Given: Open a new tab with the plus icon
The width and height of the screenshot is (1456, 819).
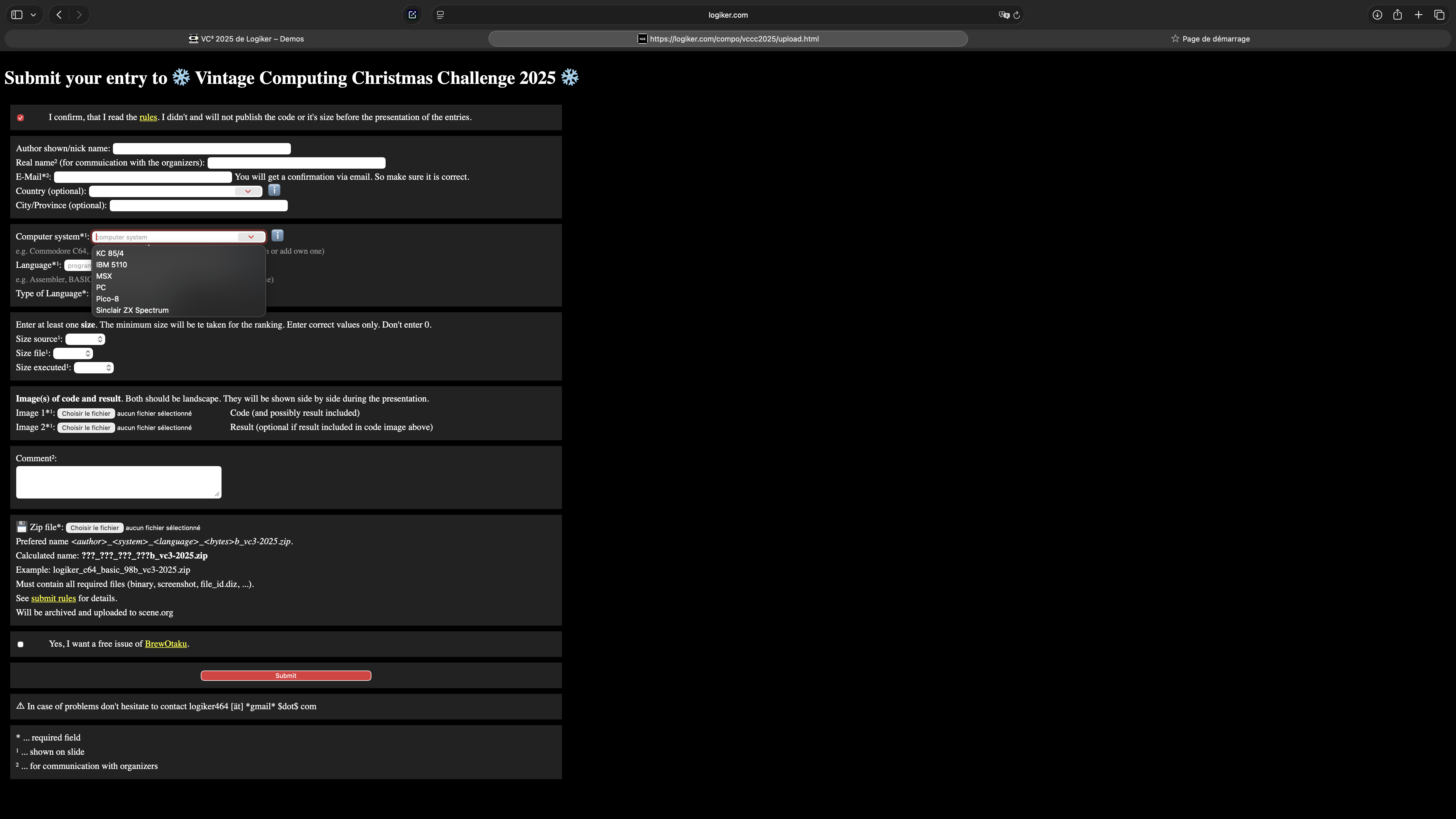Looking at the screenshot, I should [1418, 15].
